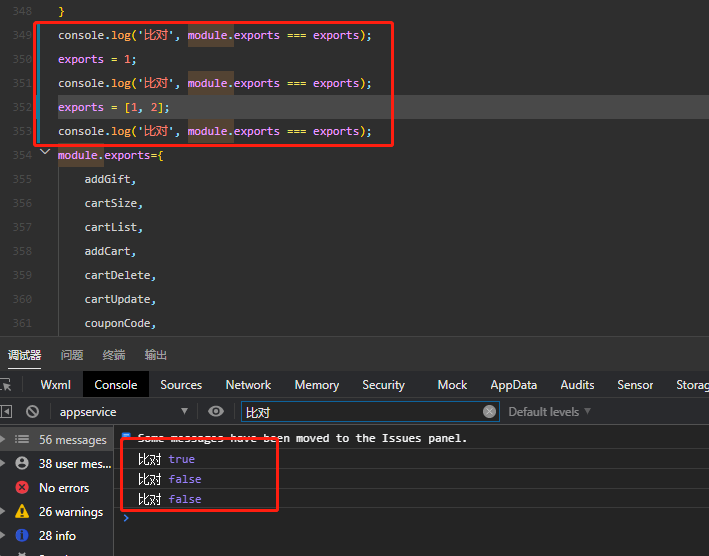This screenshot has width=709, height=556.
Task: Toggle the live expression eye icon
Action: pos(216,411)
